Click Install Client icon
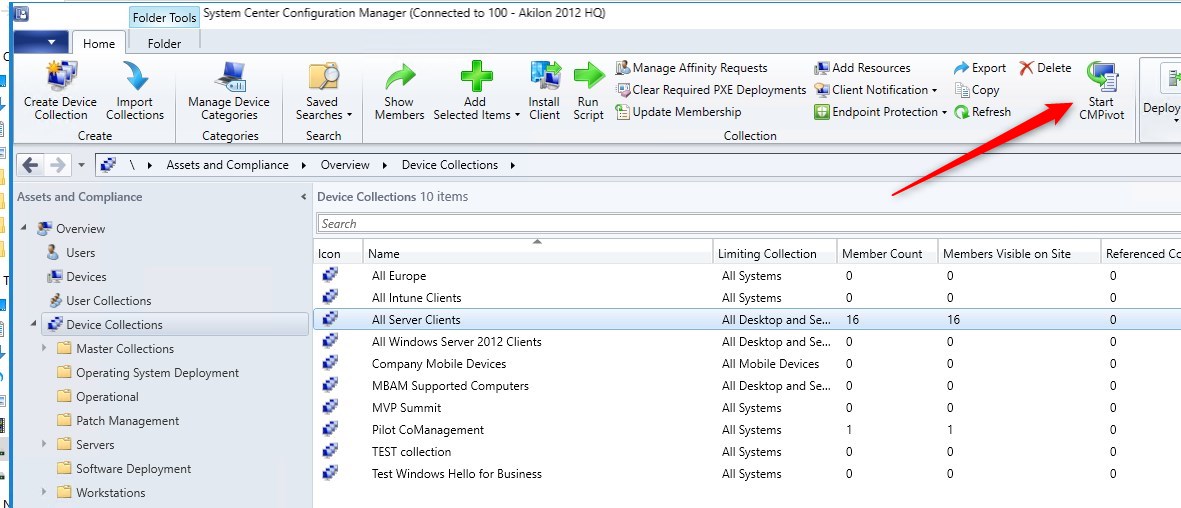 545,76
